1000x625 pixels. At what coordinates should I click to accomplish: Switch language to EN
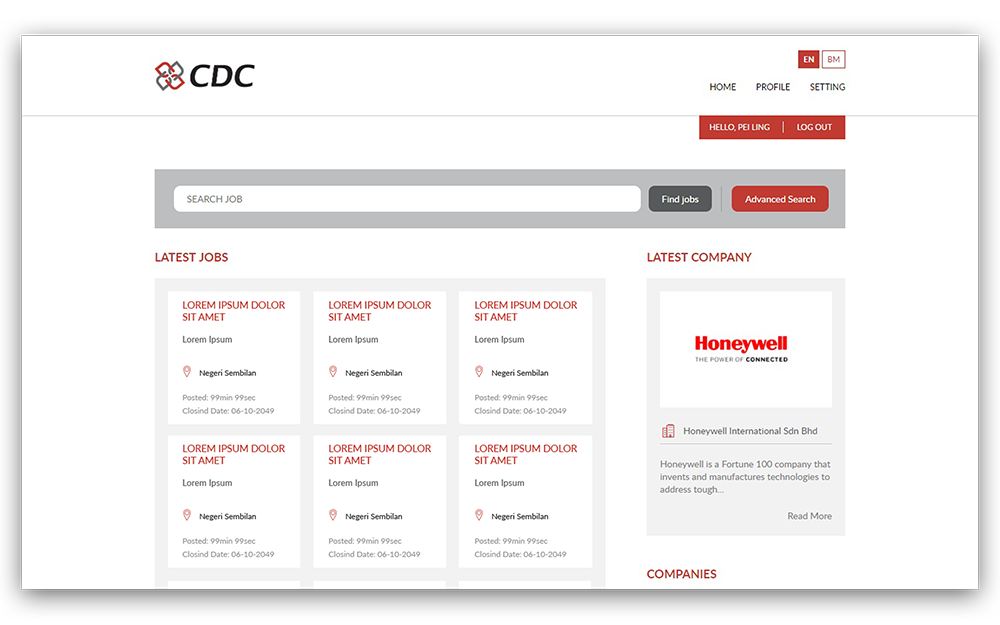809,60
